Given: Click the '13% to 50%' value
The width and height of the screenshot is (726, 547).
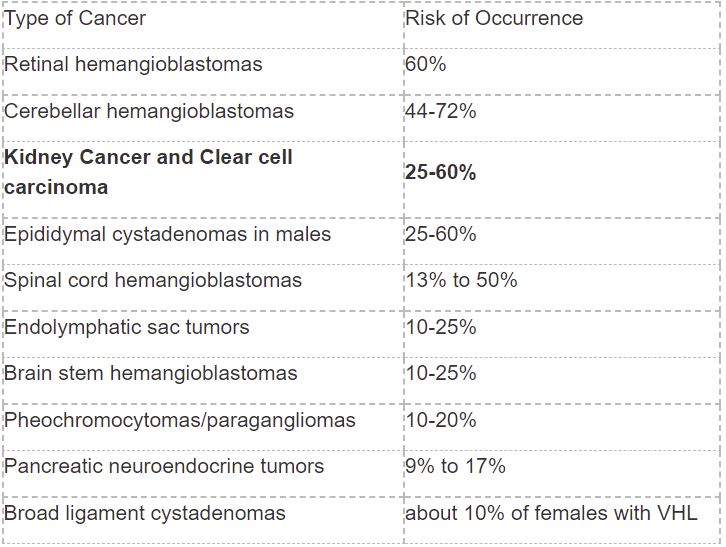Looking at the screenshot, I should pyautogui.click(x=461, y=280).
